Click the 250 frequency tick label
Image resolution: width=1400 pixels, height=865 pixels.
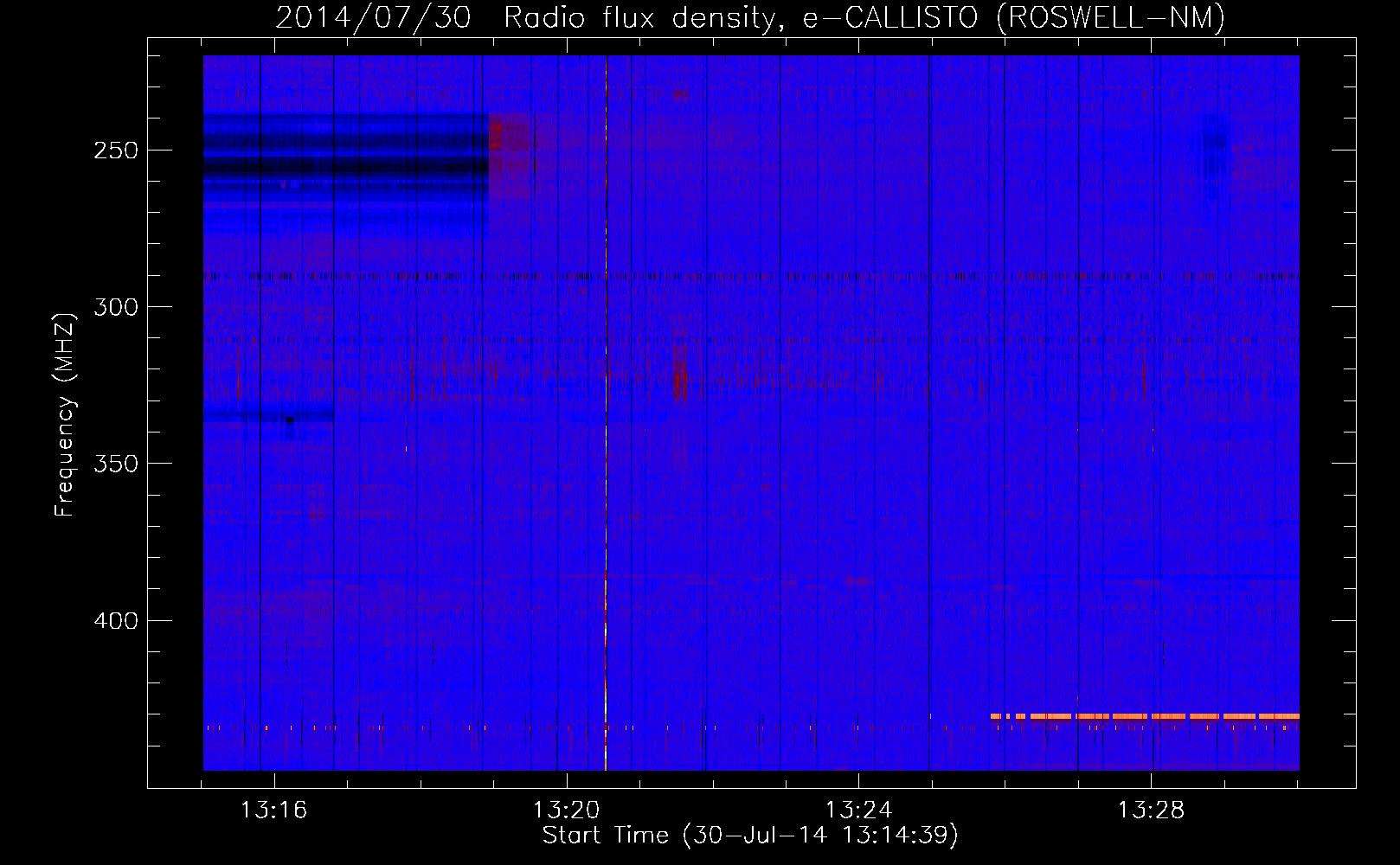point(116,151)
